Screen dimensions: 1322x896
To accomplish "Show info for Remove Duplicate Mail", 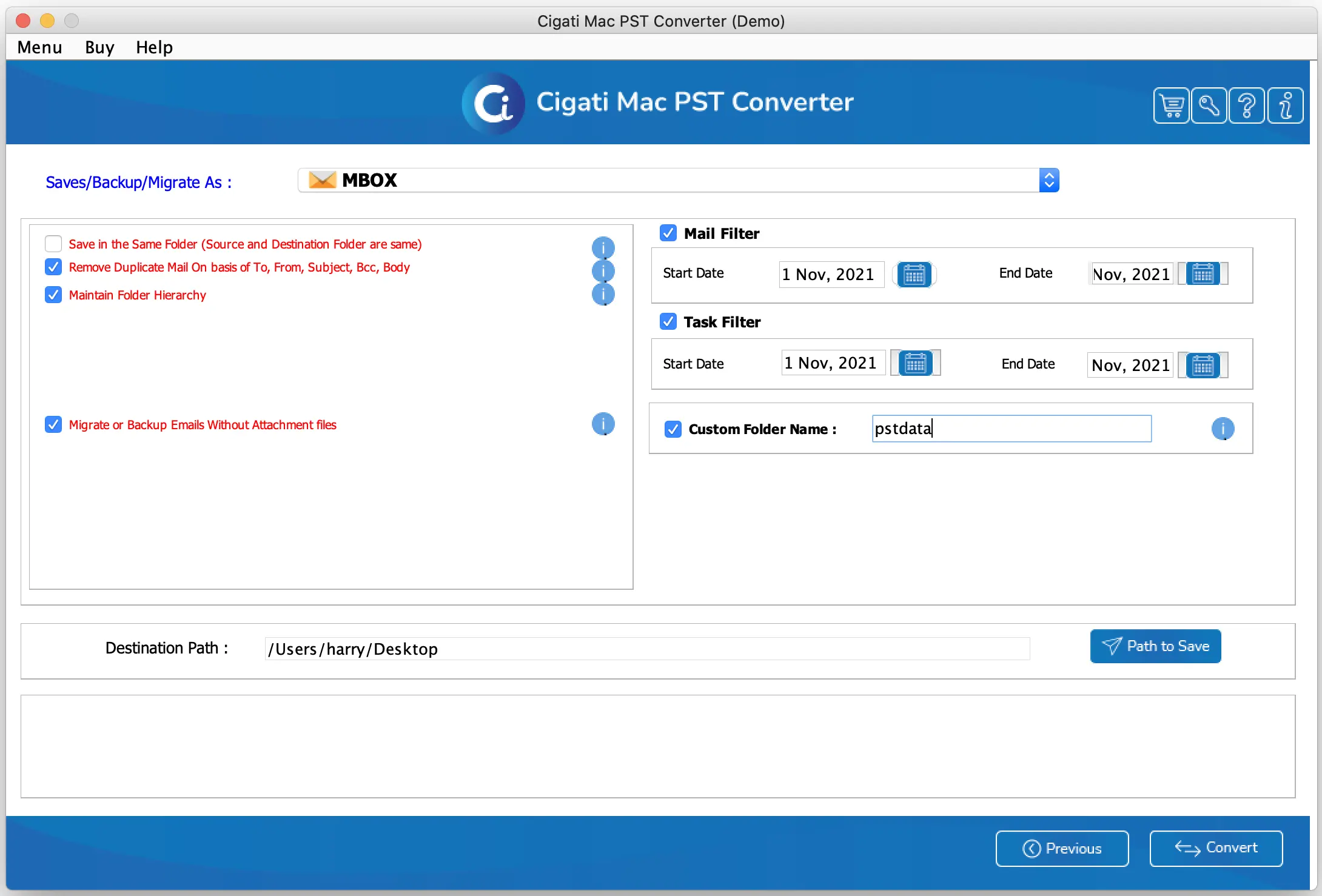I will pos(603,270).
